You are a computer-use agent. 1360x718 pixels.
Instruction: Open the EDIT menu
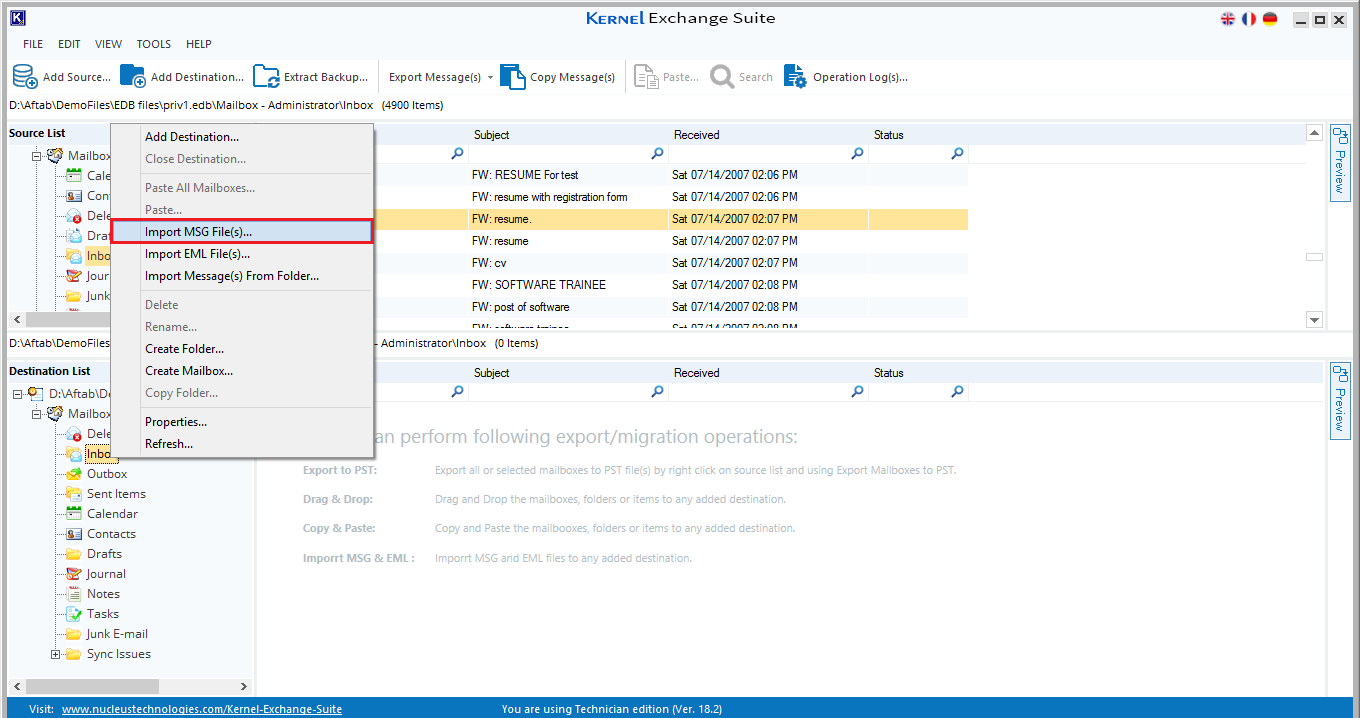click(69, 44)
